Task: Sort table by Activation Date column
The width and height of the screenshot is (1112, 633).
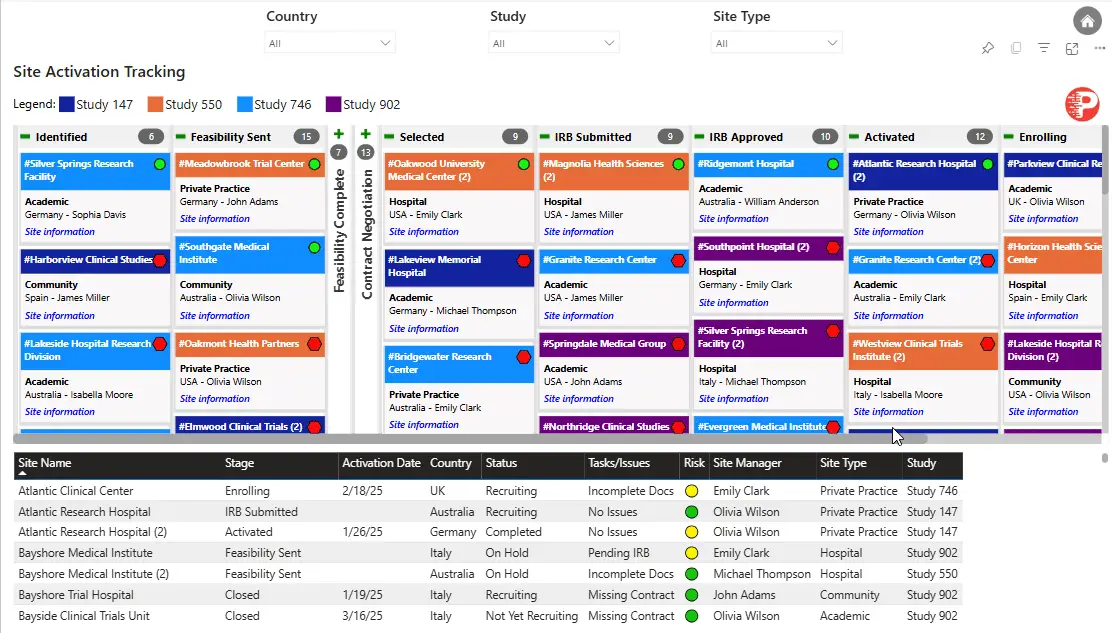Action: 382,463
